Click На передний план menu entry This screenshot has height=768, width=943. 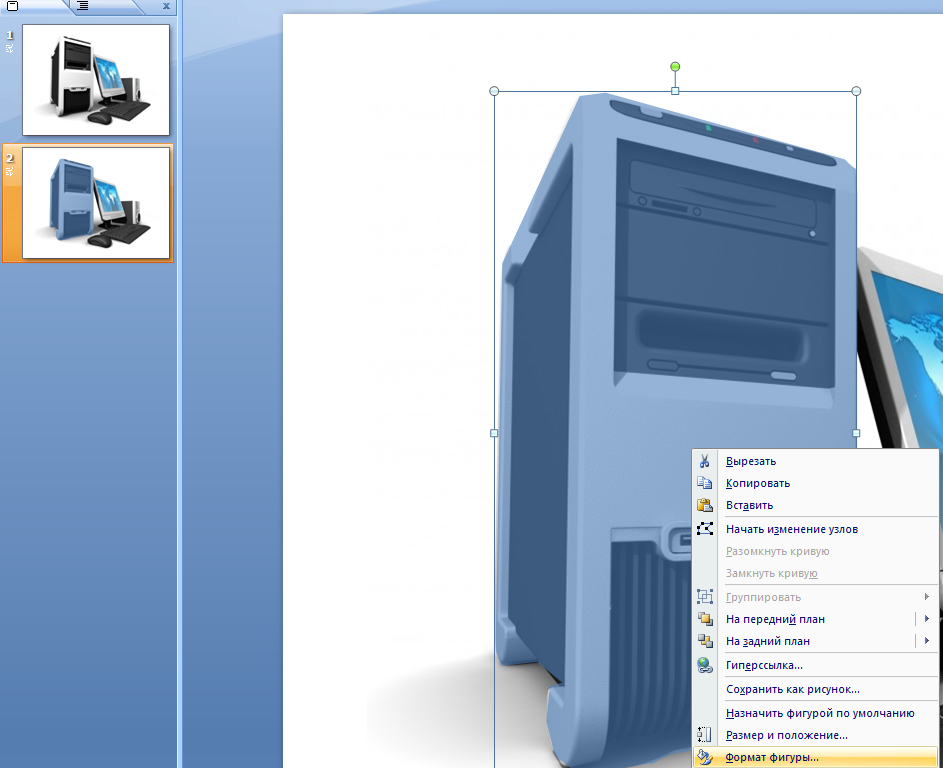tap(775, 619)
